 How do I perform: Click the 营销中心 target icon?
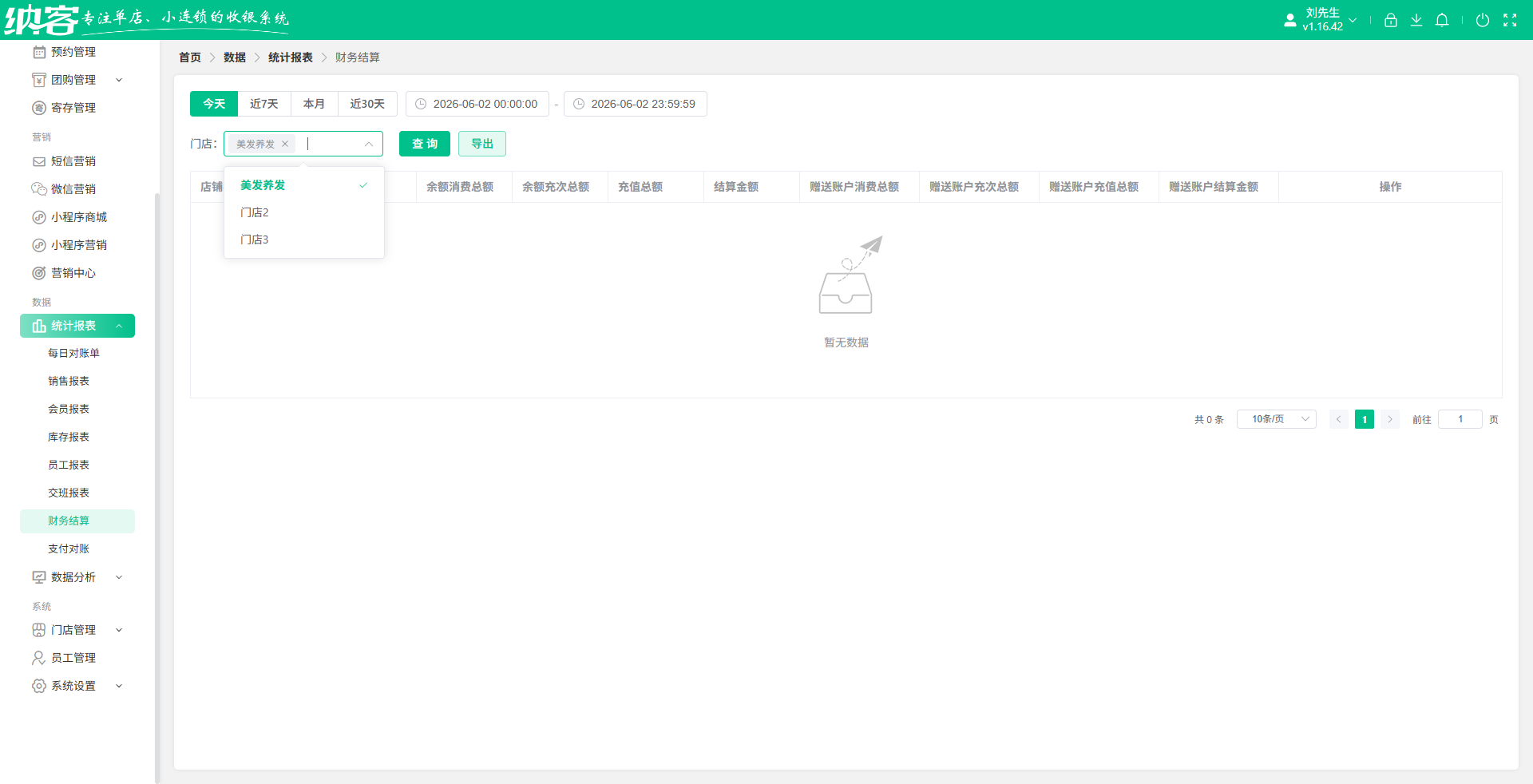click(39, 273)
